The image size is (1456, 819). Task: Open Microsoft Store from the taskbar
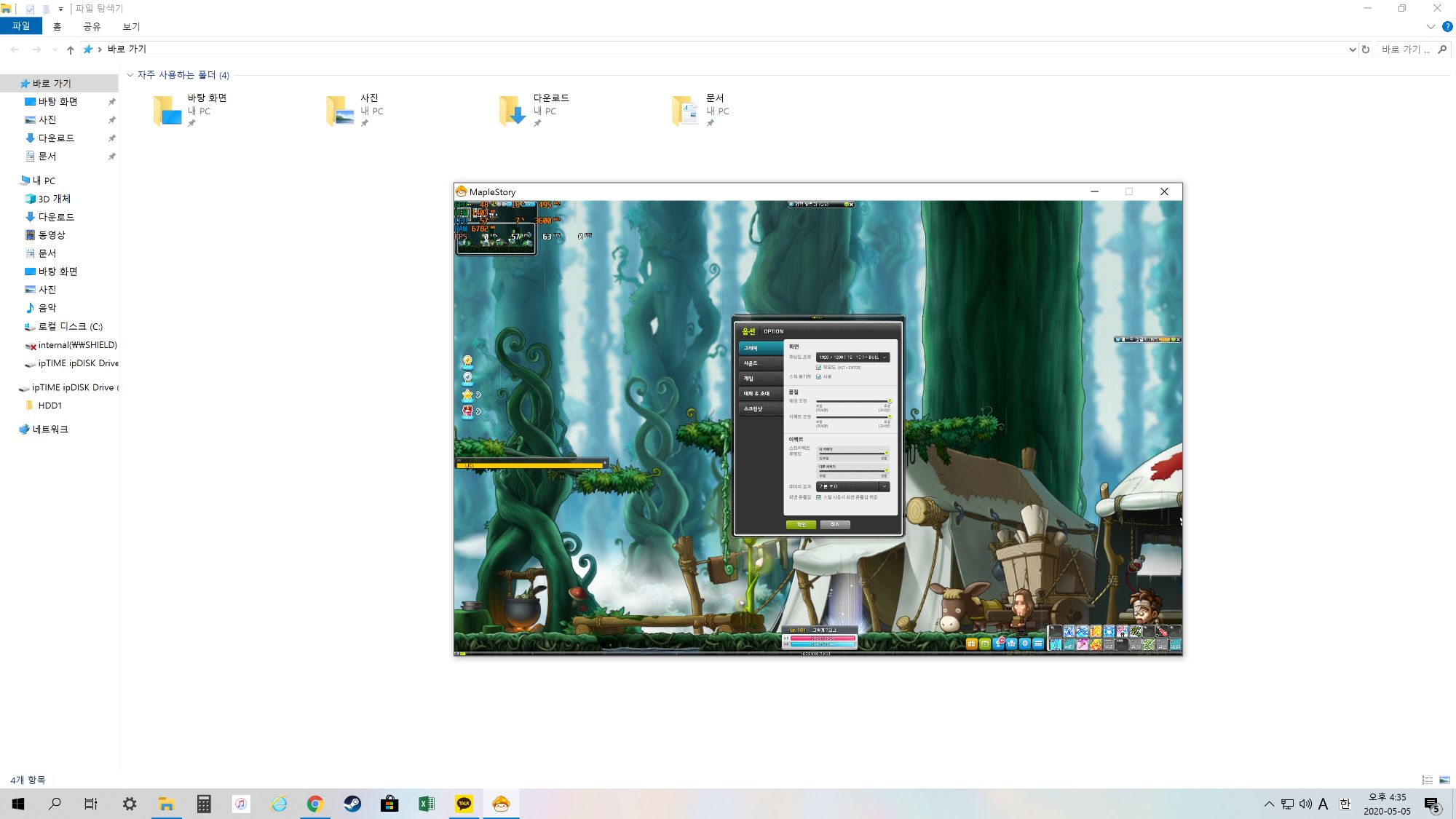pyautogui.click(x=389, y=804)
